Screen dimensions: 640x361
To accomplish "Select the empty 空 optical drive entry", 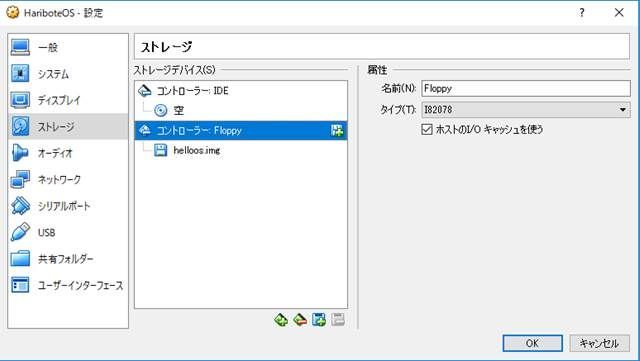I will tap(241, 110).
